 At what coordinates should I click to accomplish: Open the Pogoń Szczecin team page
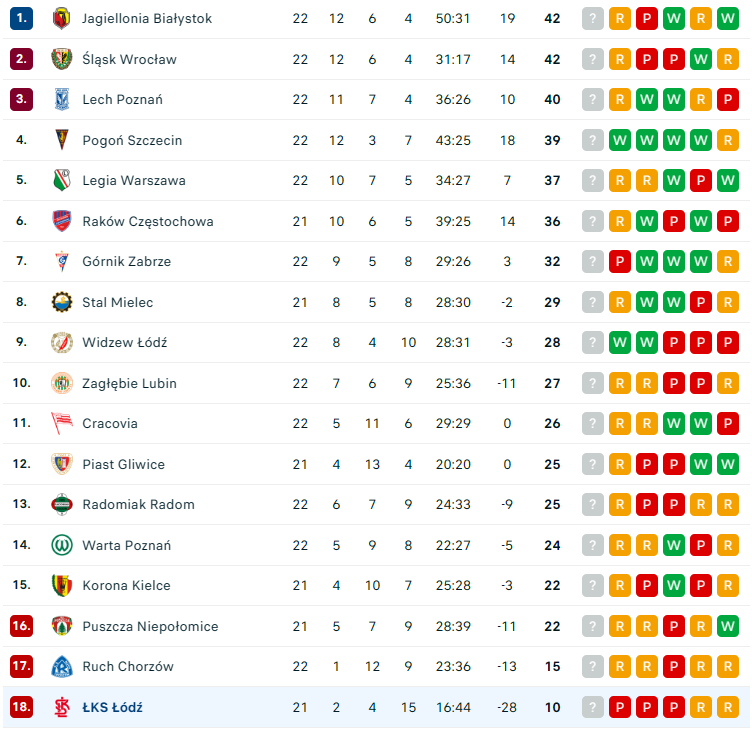(x=132, y=140)
